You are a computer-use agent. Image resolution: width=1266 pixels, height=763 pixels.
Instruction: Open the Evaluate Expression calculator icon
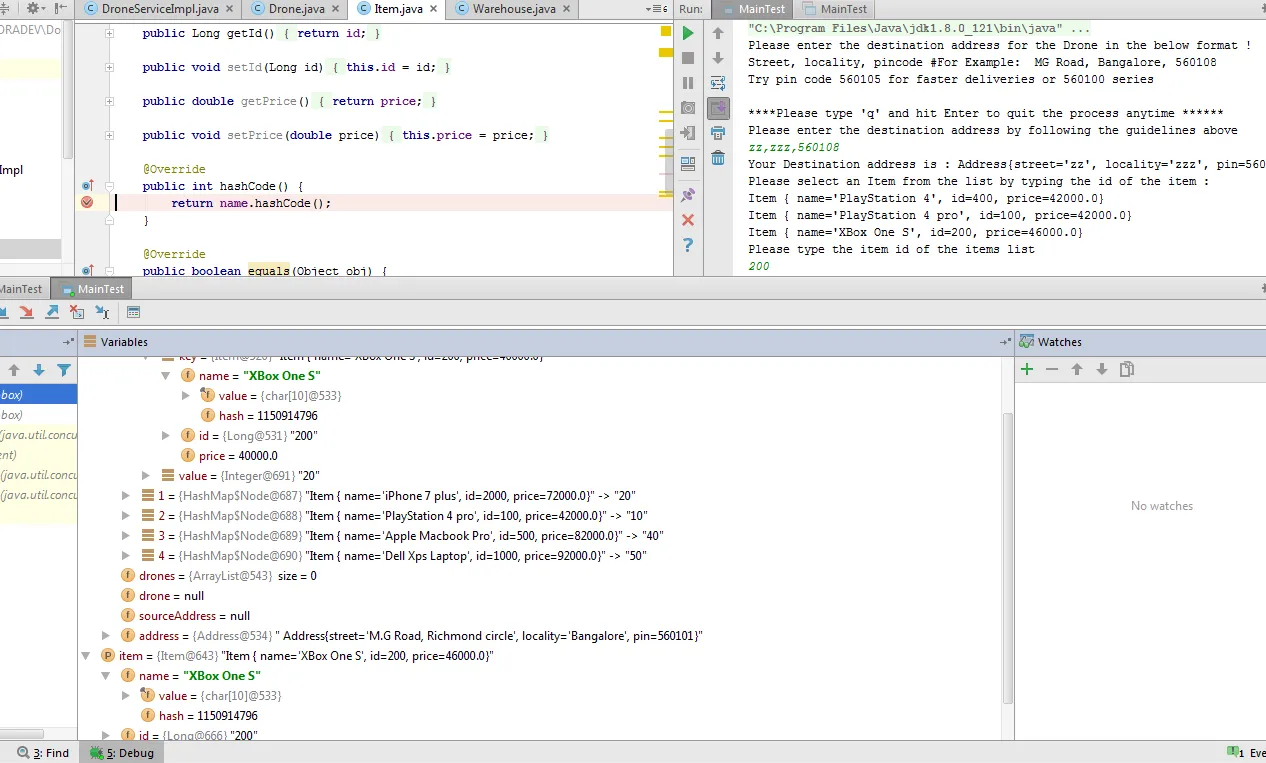tap(134, 313)
